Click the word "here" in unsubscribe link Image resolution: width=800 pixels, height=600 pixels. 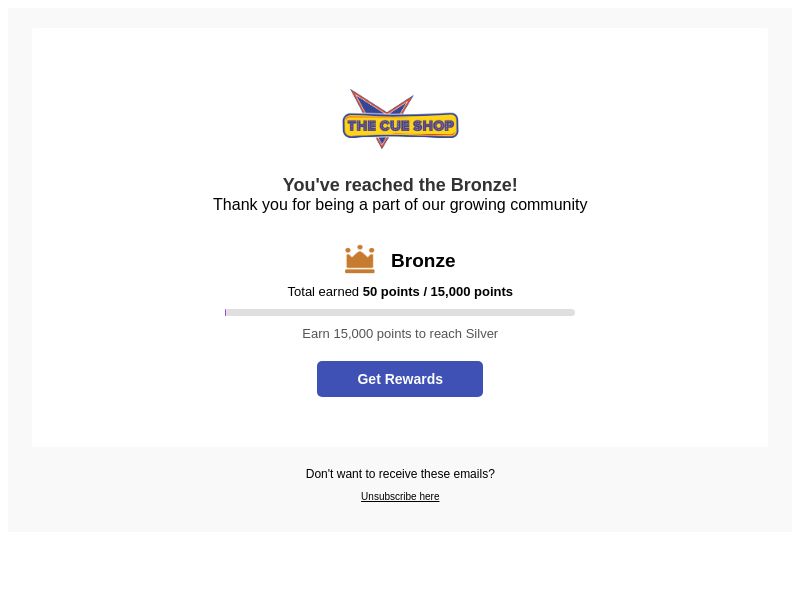(x=429, y=496)
